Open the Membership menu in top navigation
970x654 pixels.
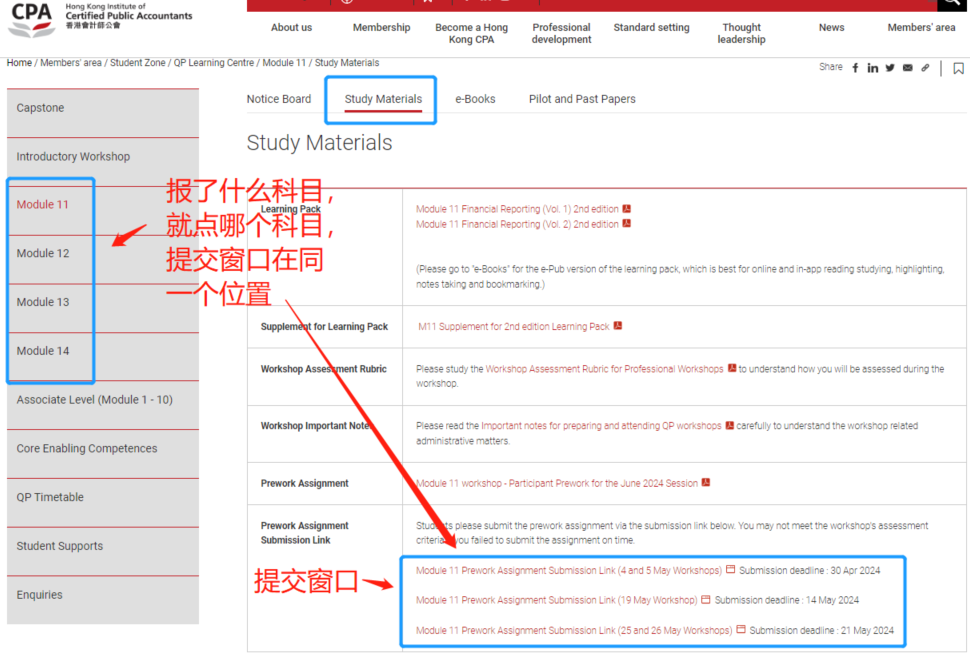[381, 28]
